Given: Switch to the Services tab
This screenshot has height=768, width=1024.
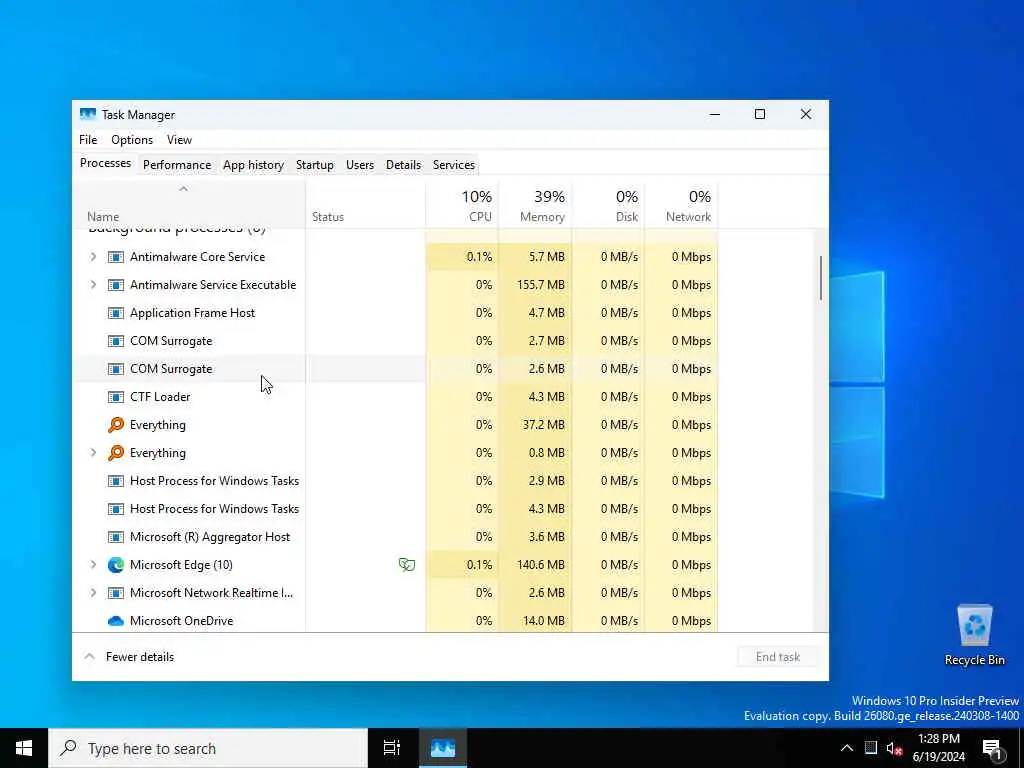Looking at the screenshot, I should pyautogui.click(x=454, y=165).
